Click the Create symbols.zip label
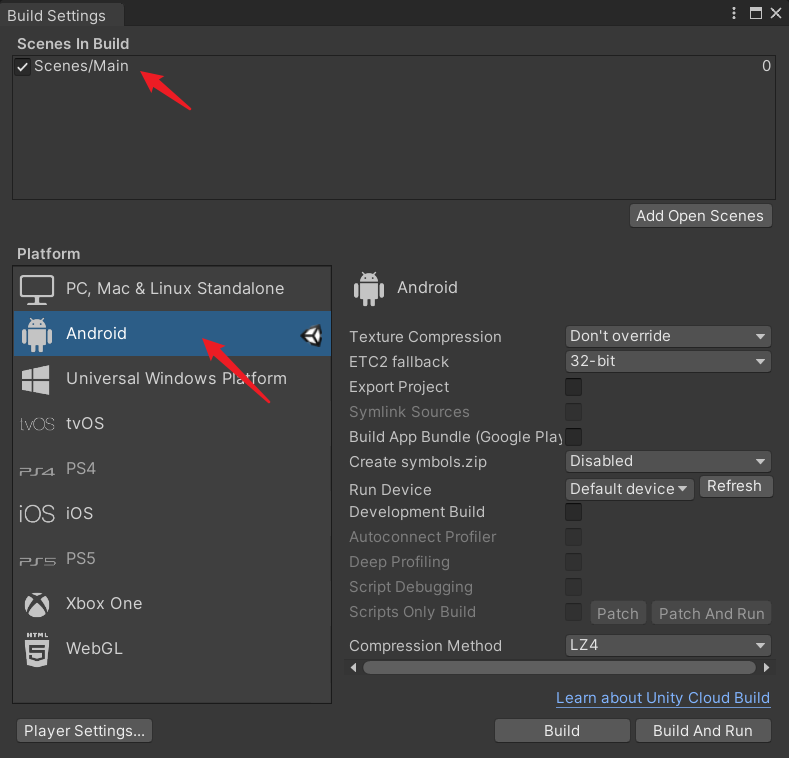Image resolution: width=789 pixels, height=758 pixels. (x=418, y=462)
